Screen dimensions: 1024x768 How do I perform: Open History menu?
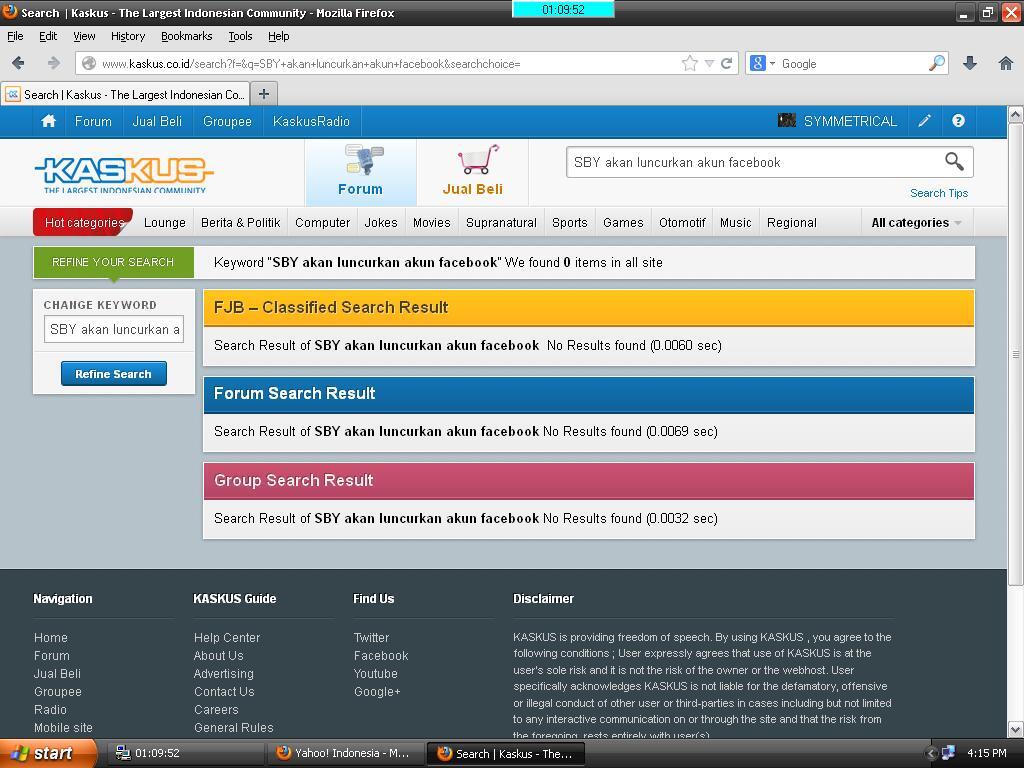[x=127, y=36]
